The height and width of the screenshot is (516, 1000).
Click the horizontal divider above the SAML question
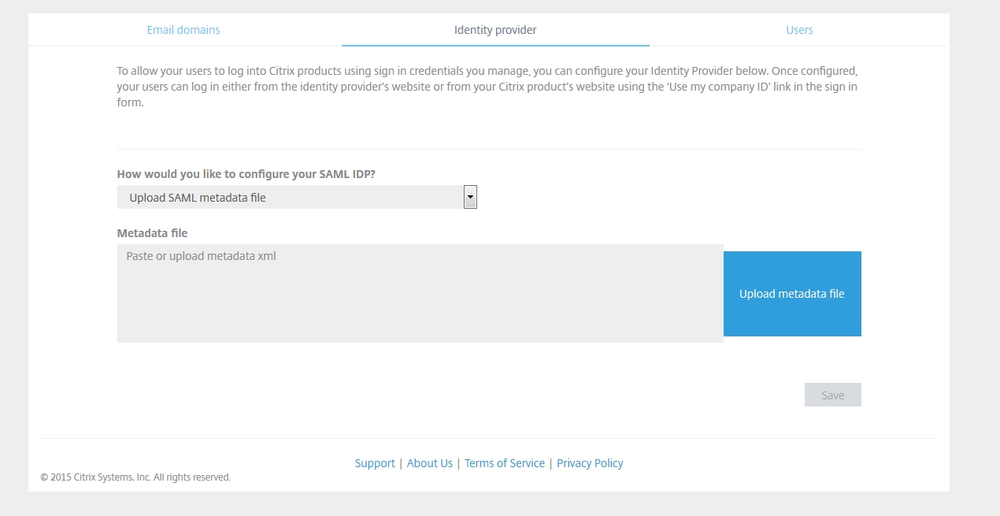point(488,149)
